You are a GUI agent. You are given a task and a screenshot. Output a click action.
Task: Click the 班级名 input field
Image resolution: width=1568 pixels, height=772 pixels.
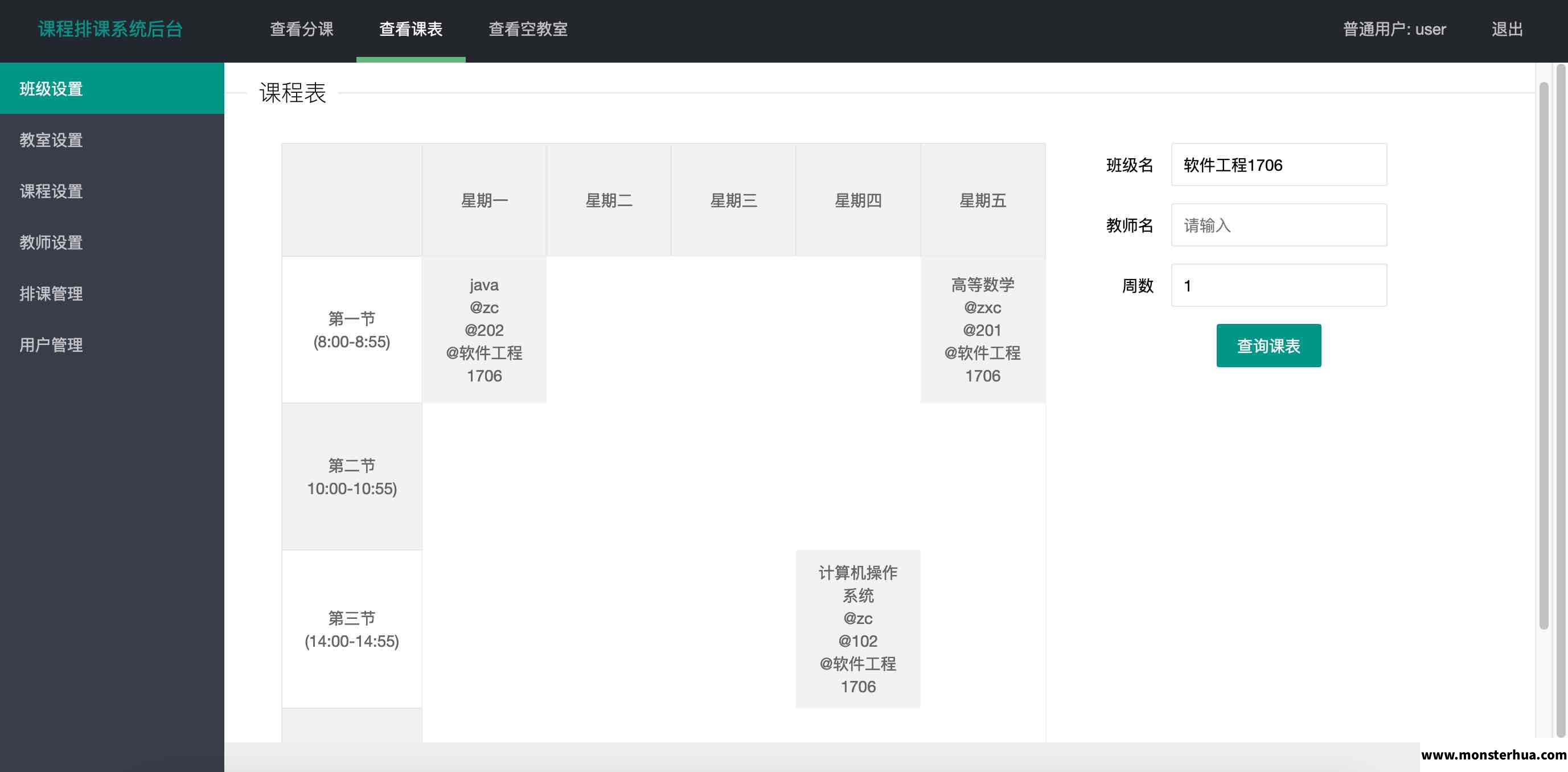tap(1279, 165)
